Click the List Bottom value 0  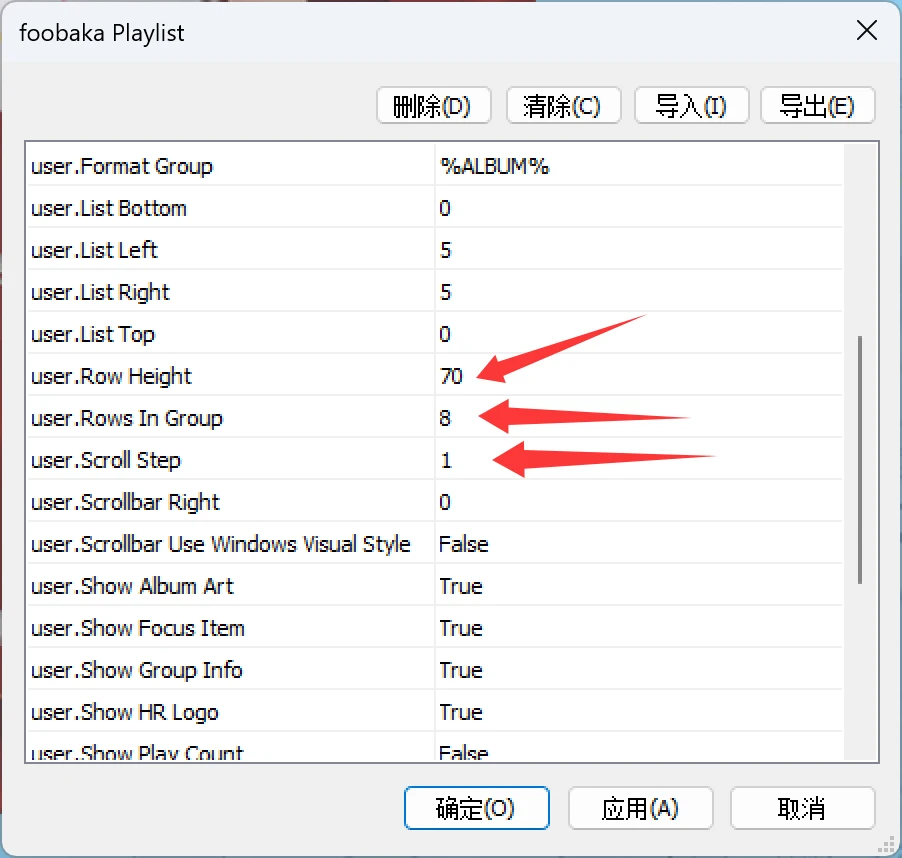pyautogui.click(x=445, y=208)
